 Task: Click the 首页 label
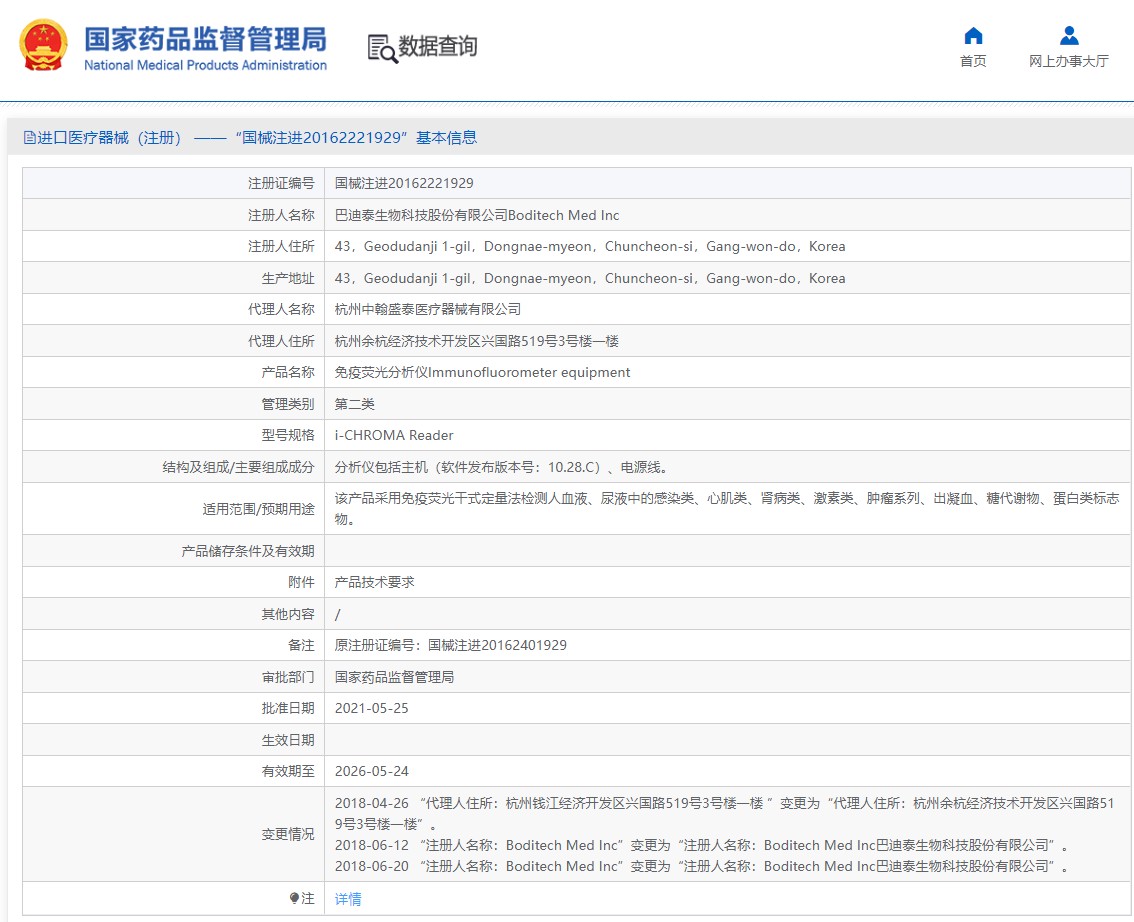[x=973, y=61]
